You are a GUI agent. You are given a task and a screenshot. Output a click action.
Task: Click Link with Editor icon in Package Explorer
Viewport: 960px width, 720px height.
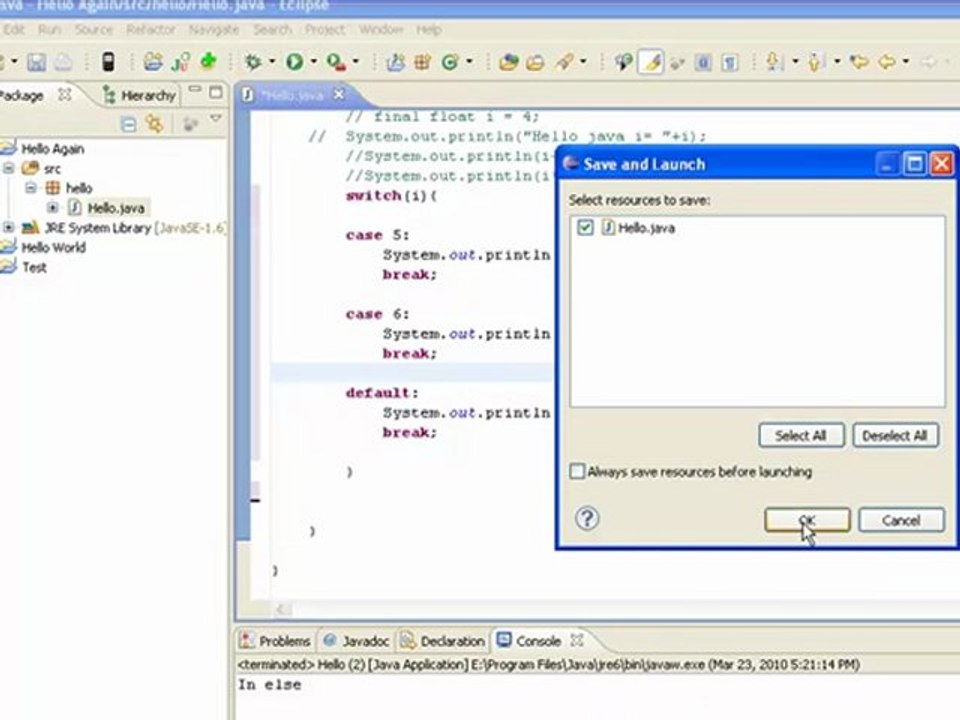coord(154,124)
